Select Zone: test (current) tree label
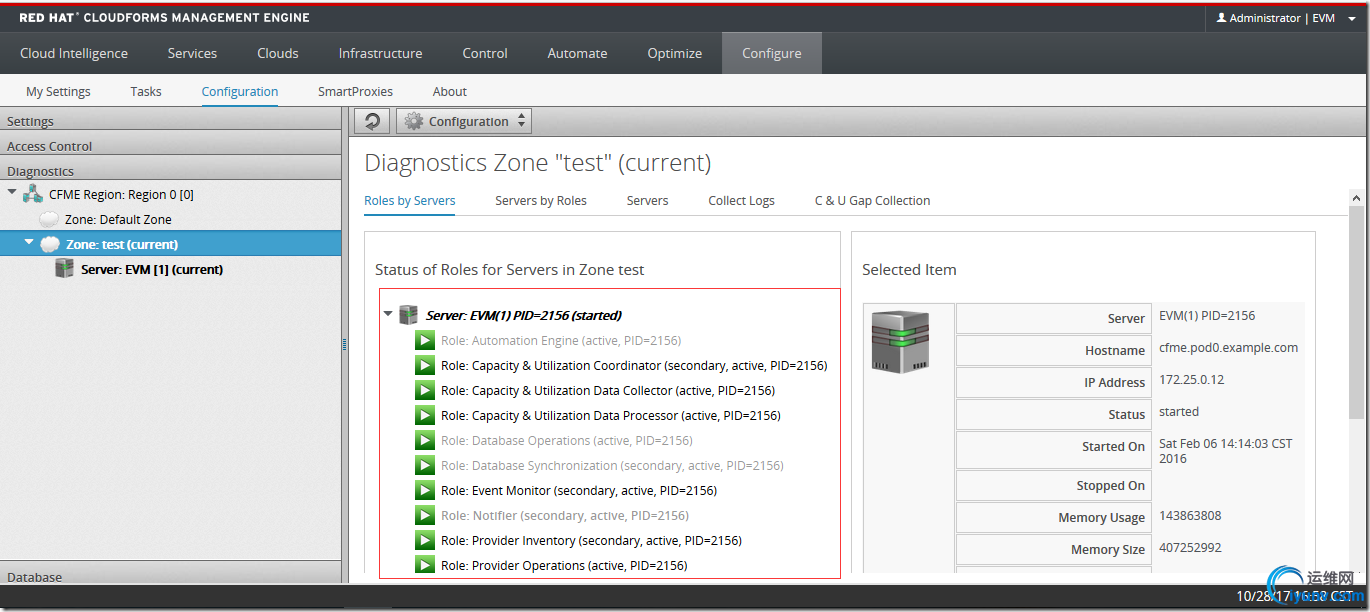Viewport: 1370px width, 612px height. pos(122,244)
